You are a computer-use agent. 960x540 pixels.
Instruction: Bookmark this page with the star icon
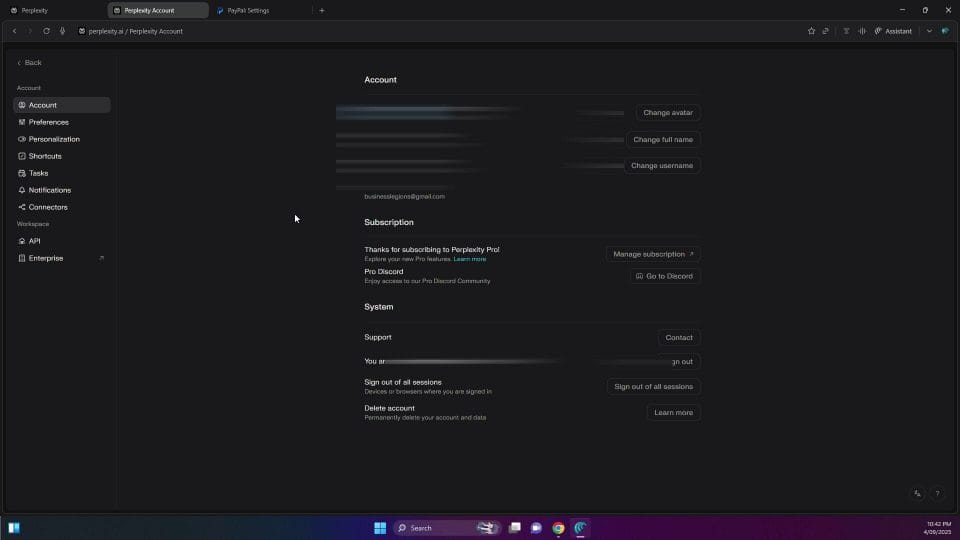[811, 31]
